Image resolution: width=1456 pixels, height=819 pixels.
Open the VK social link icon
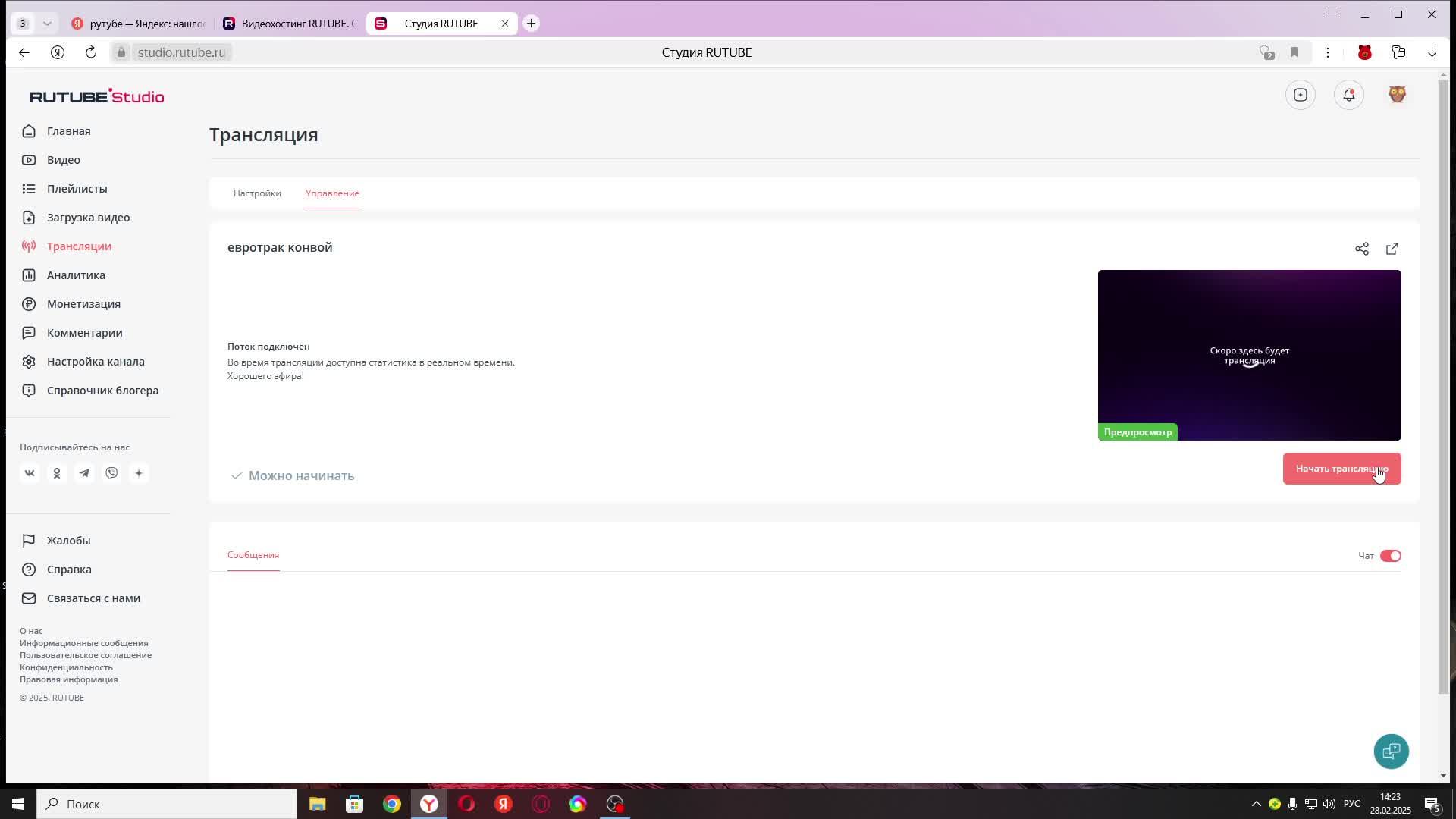click(x=30, y=473)
